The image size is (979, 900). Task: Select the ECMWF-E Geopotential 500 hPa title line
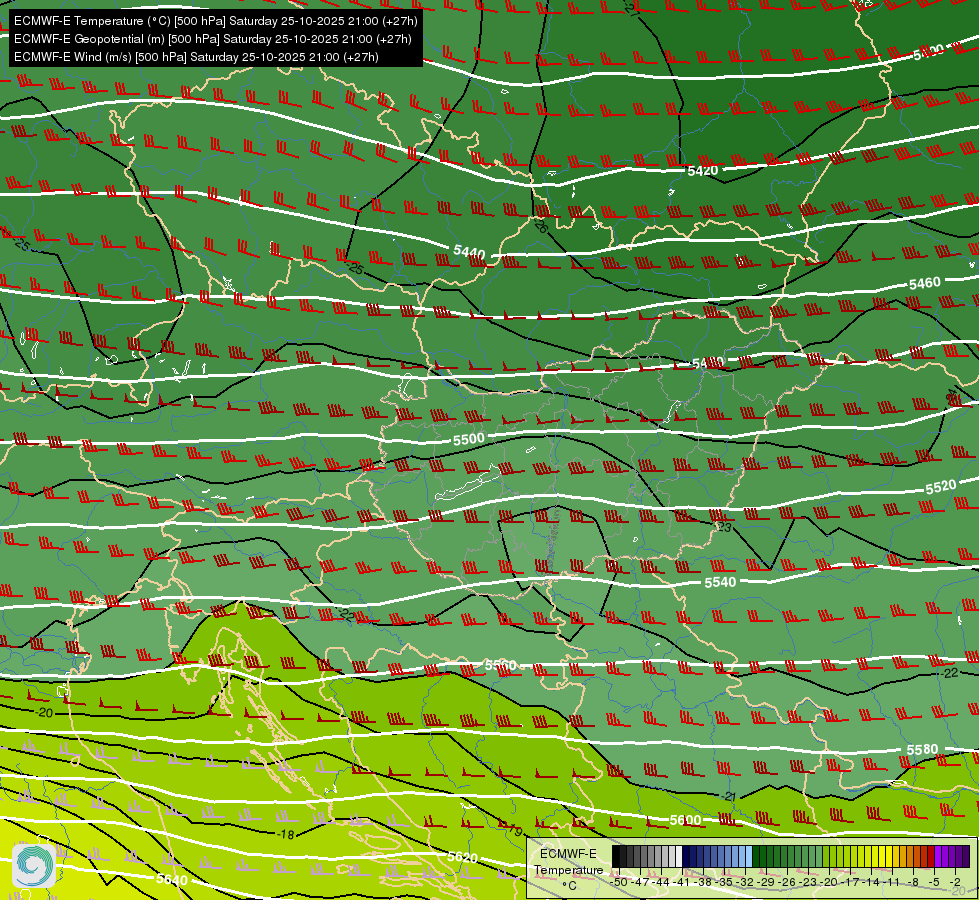[212, 39]
